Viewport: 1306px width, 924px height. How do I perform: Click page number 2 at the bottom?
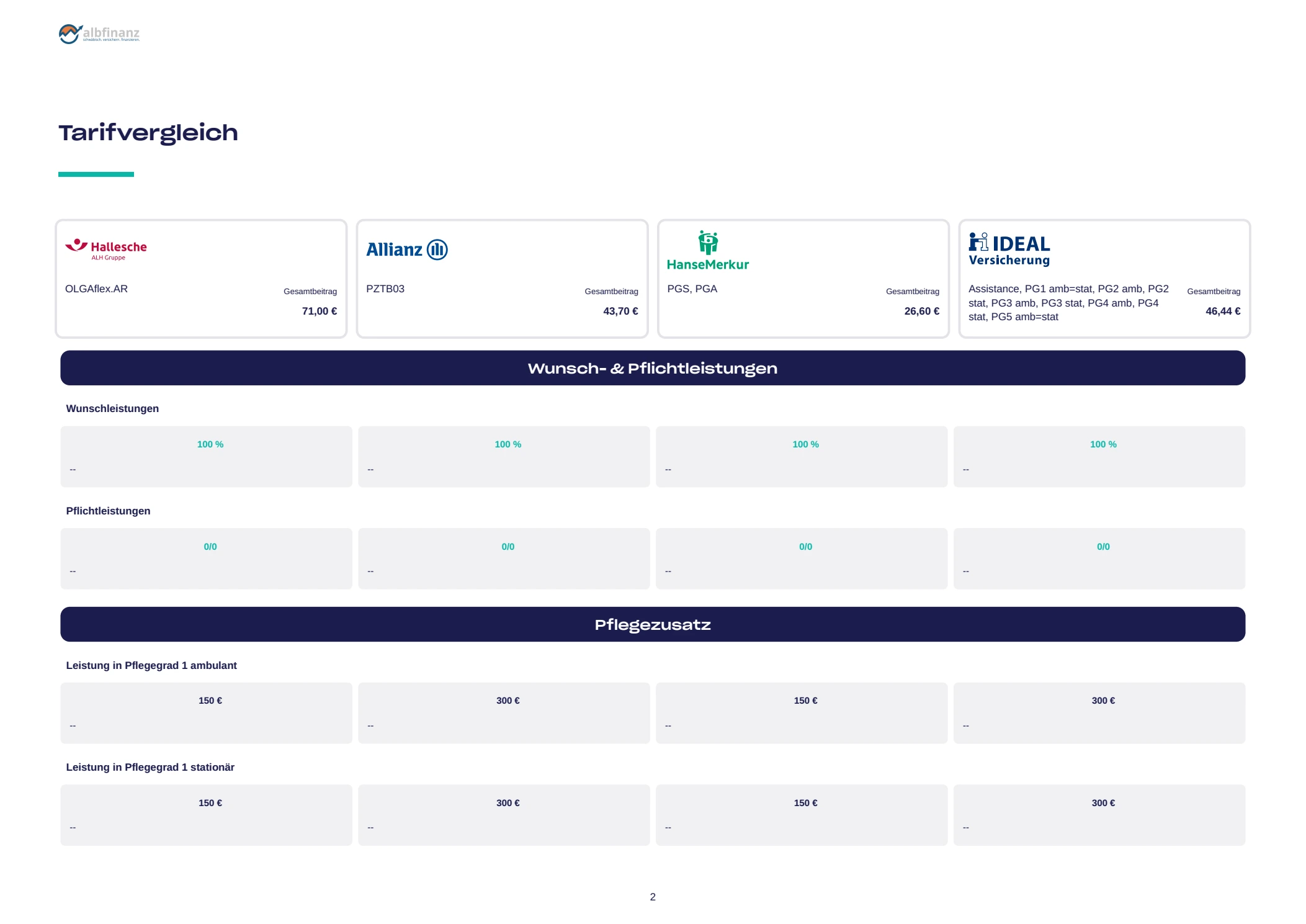pyautogui.click(x=653, y=897)
